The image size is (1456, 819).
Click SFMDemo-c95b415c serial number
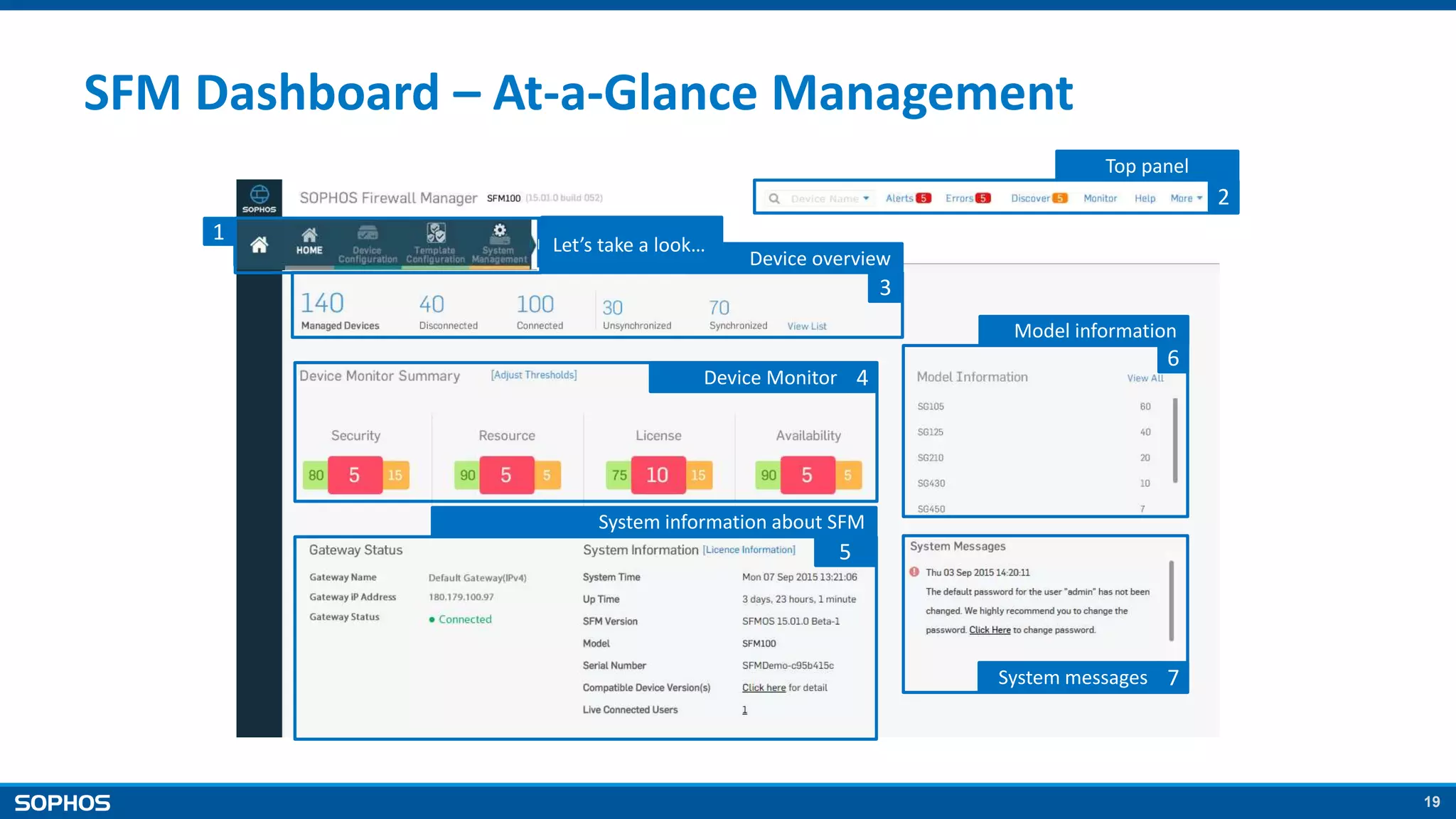click(x=788, y=665)
